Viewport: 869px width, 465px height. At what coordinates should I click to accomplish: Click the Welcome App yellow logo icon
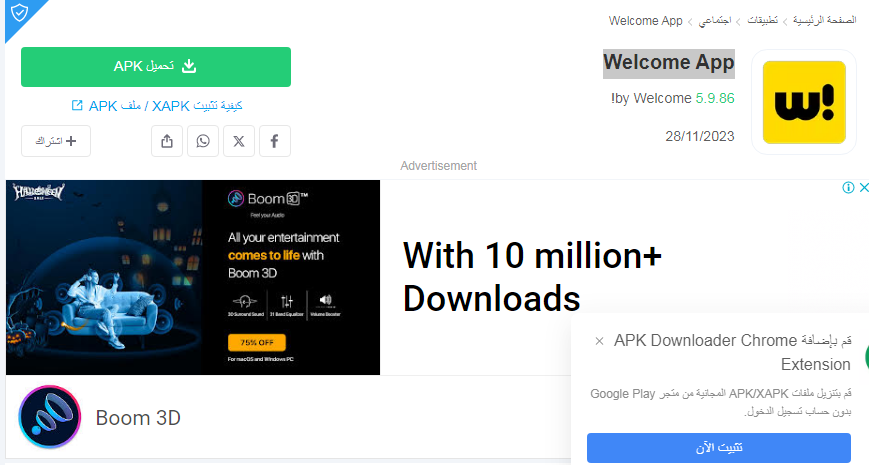click(804, 102)
